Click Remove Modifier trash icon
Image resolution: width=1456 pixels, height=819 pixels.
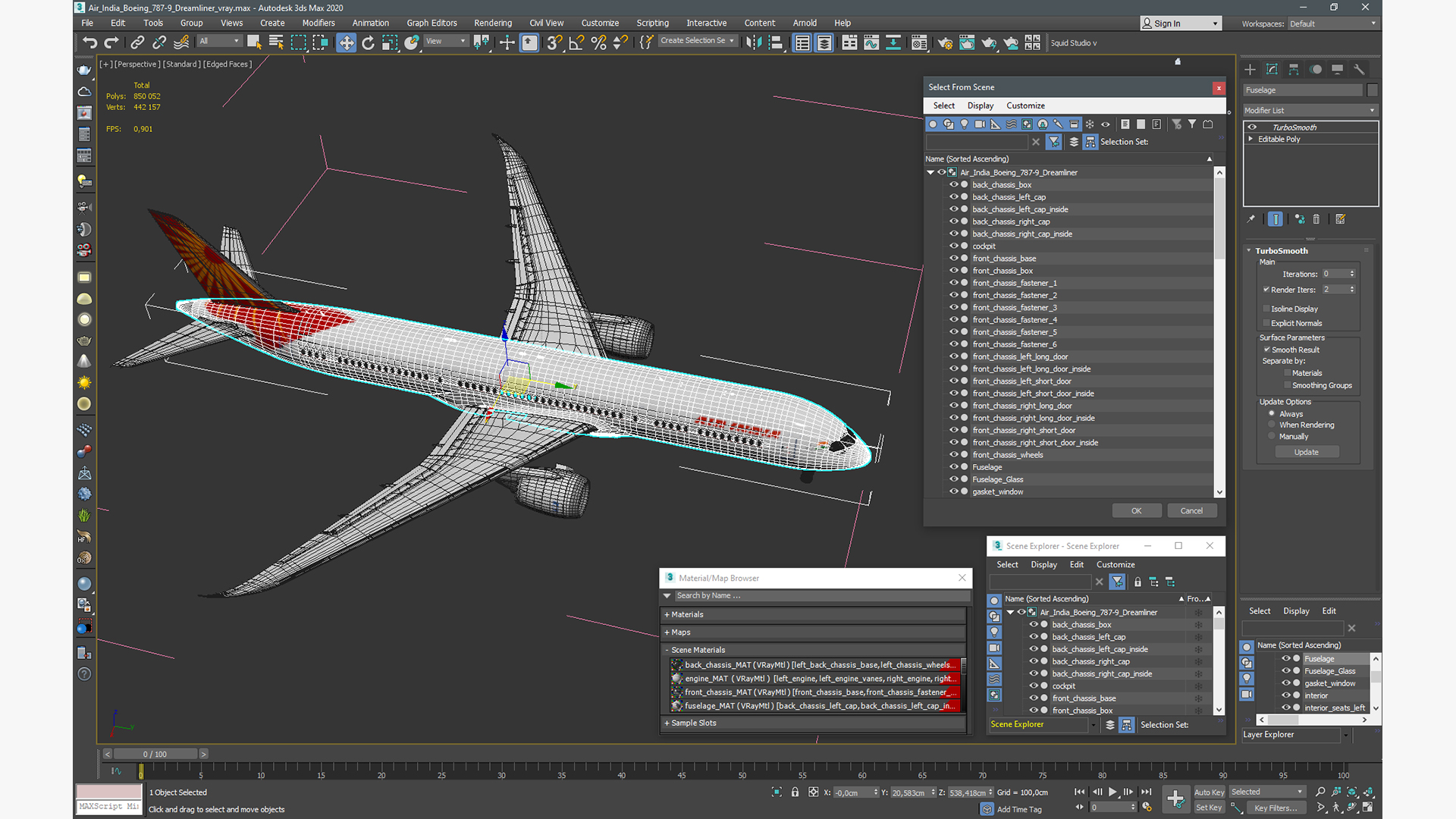point(1316,219)
